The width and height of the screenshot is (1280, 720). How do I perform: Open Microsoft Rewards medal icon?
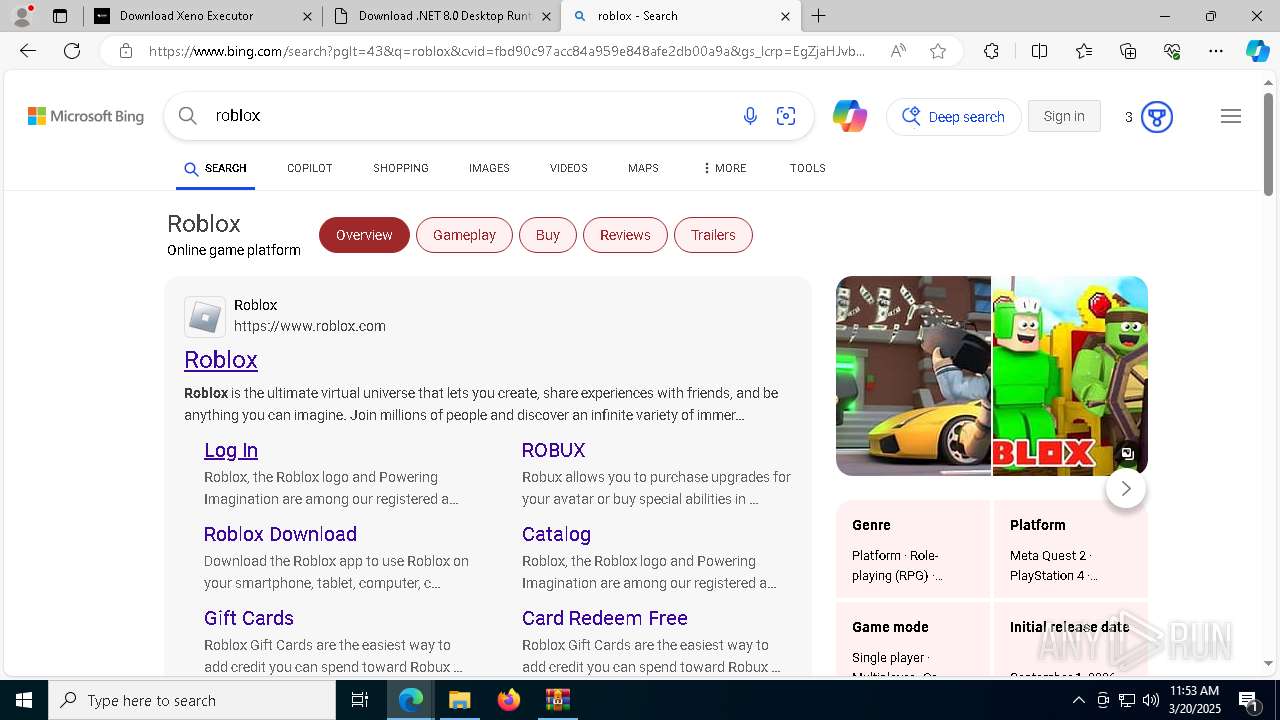click(1157, 117)
